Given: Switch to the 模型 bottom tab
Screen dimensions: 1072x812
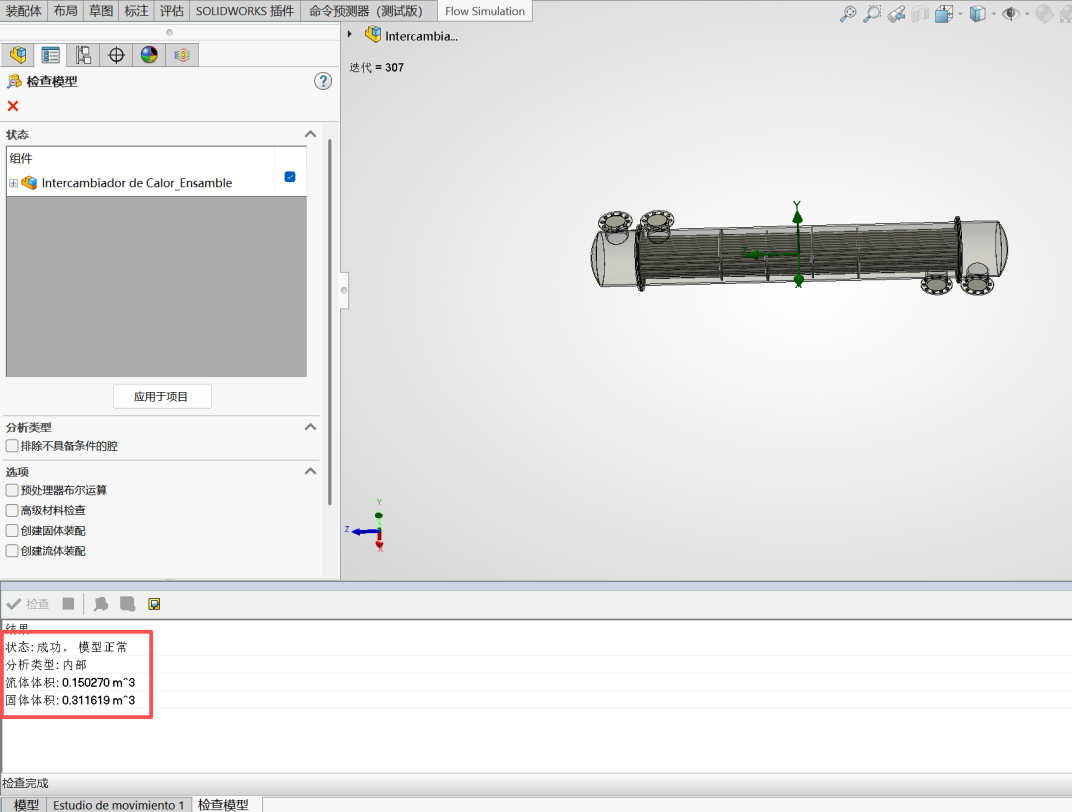Looking at the screenshot, I should [x=26, y=804].
